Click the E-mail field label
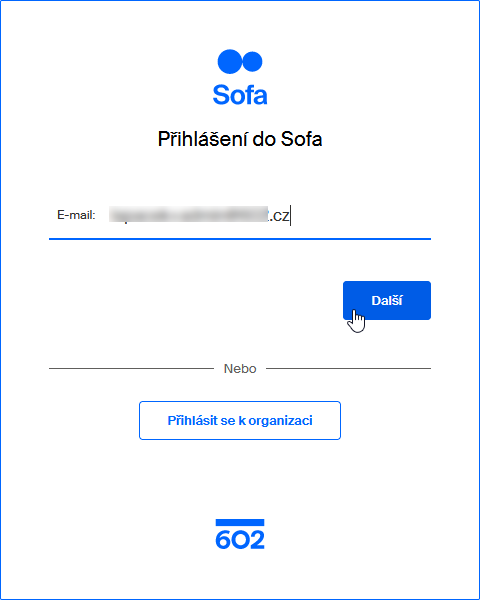The image size is (480, 600). (76, 215)
